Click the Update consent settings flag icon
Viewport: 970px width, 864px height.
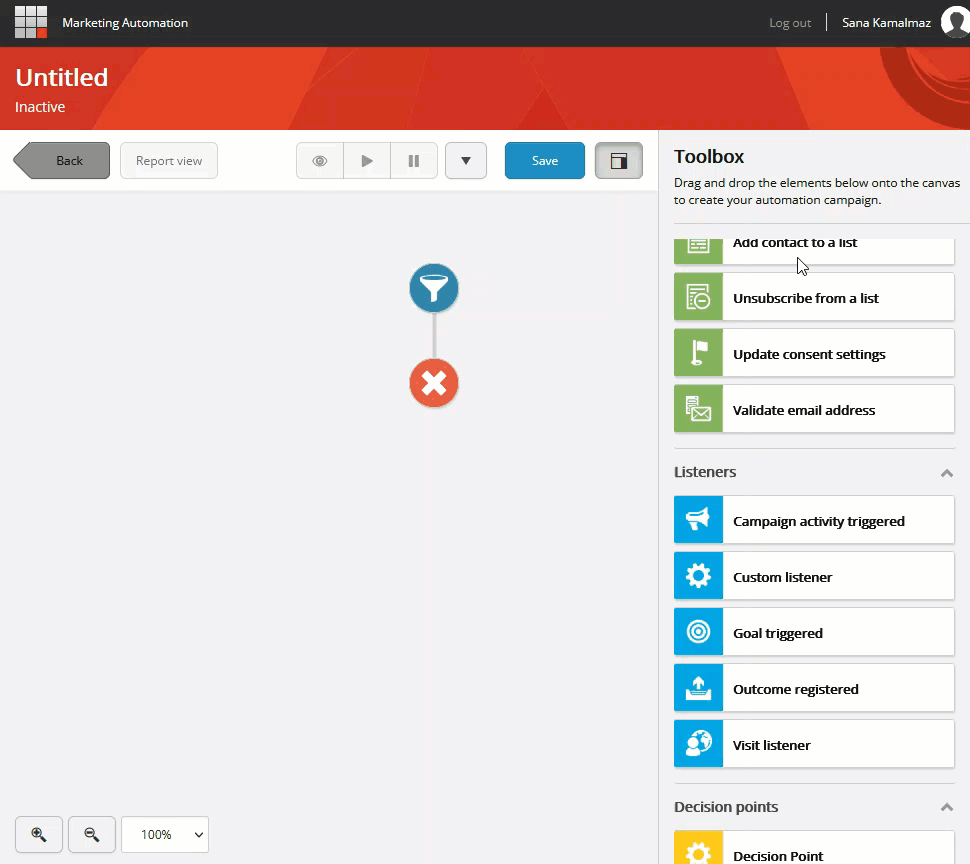coord(698,353)
